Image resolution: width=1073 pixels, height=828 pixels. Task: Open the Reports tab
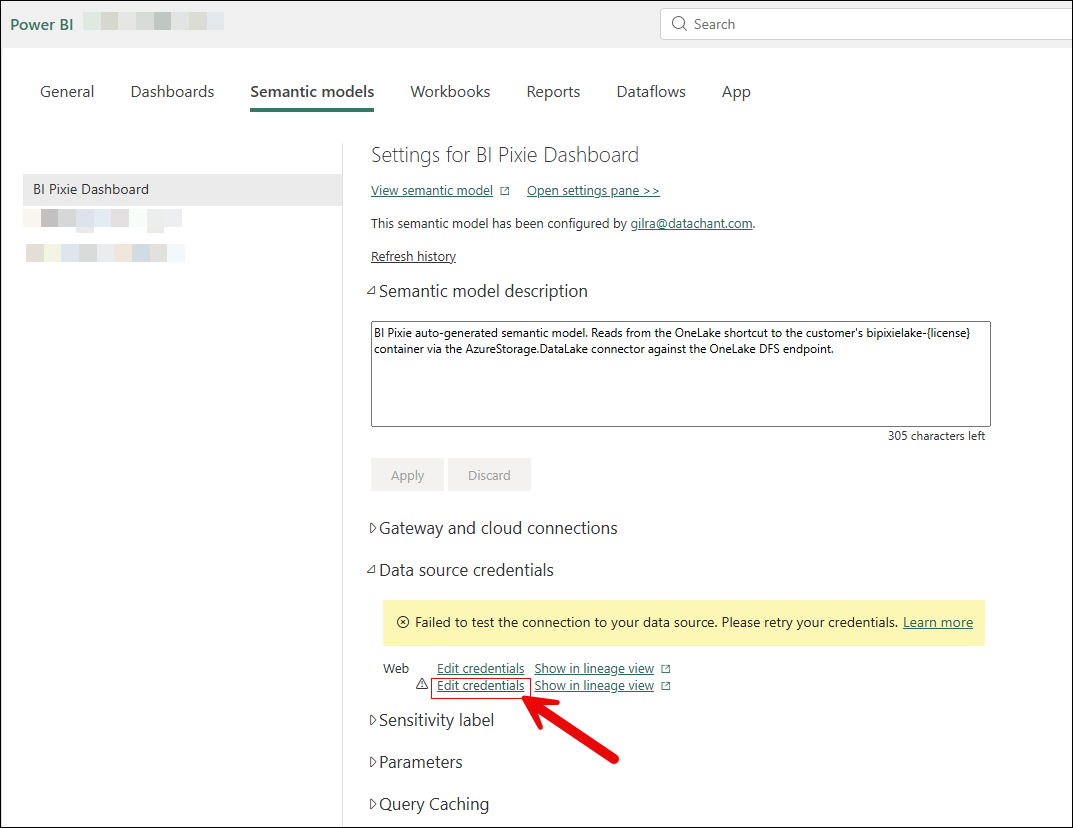(553, 92)
